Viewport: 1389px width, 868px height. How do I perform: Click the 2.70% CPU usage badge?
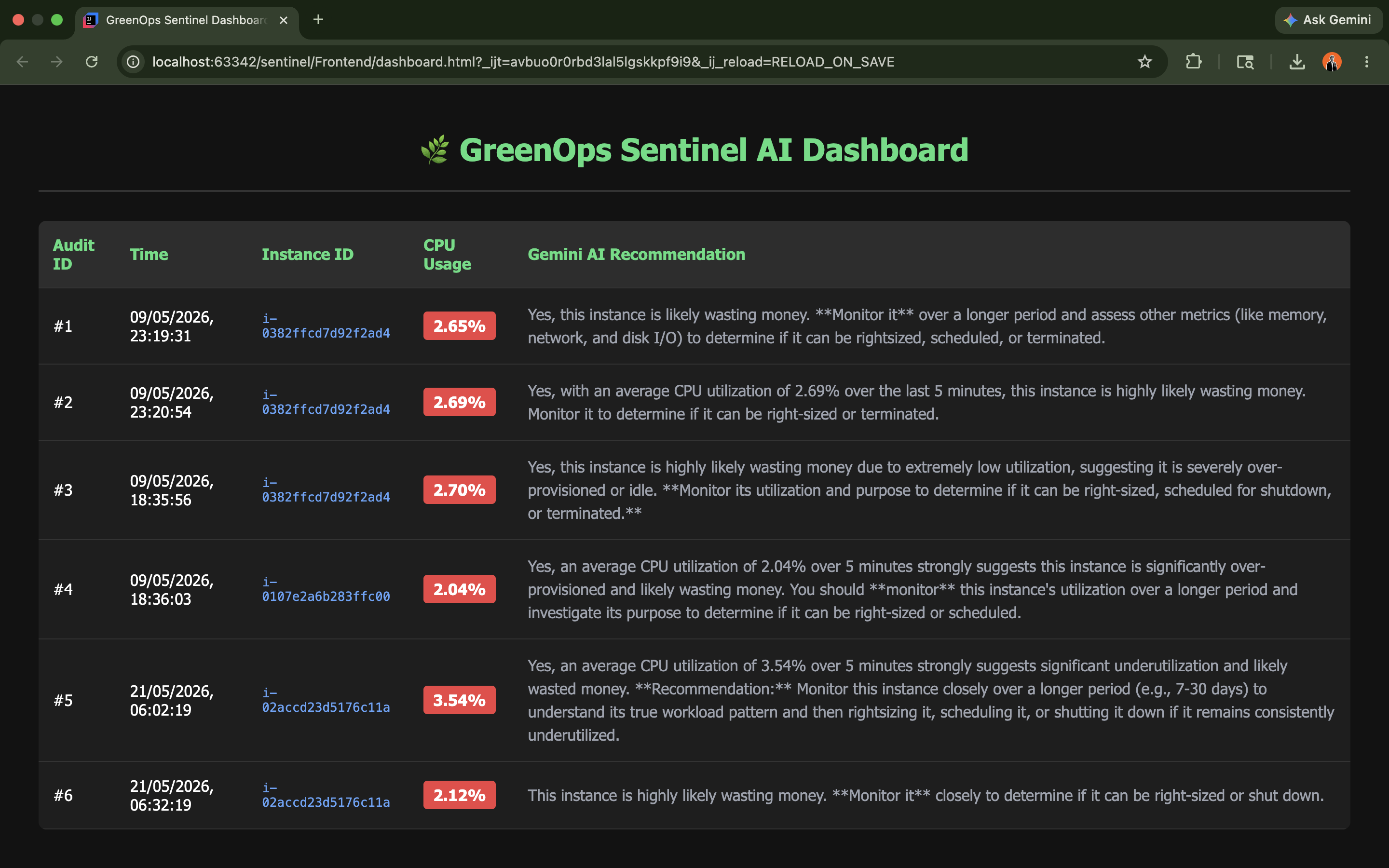coord(459,490)
